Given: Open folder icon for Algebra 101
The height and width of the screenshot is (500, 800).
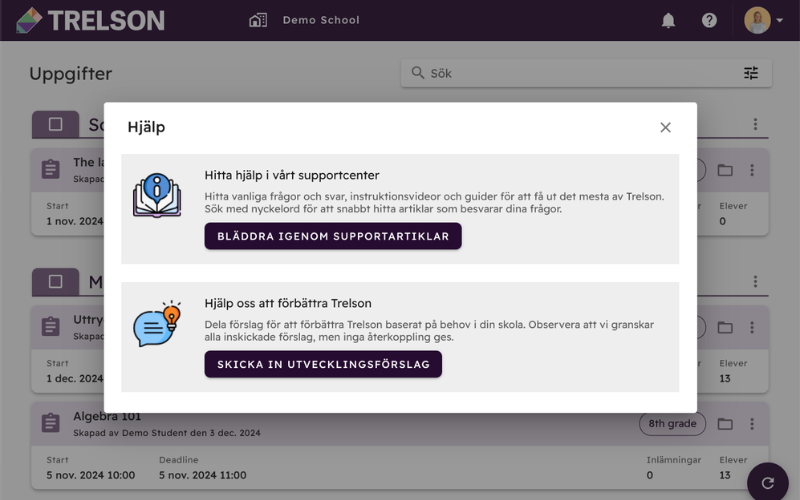Looking at the screenshot, I should [x=724, y=423].
